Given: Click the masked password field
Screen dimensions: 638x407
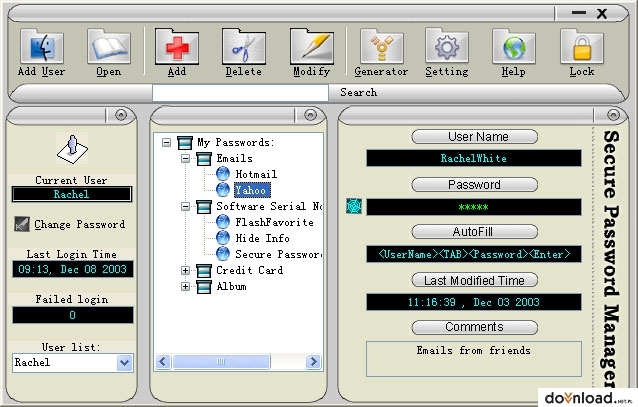Looking at the screenshot, I should click(474, 207).
